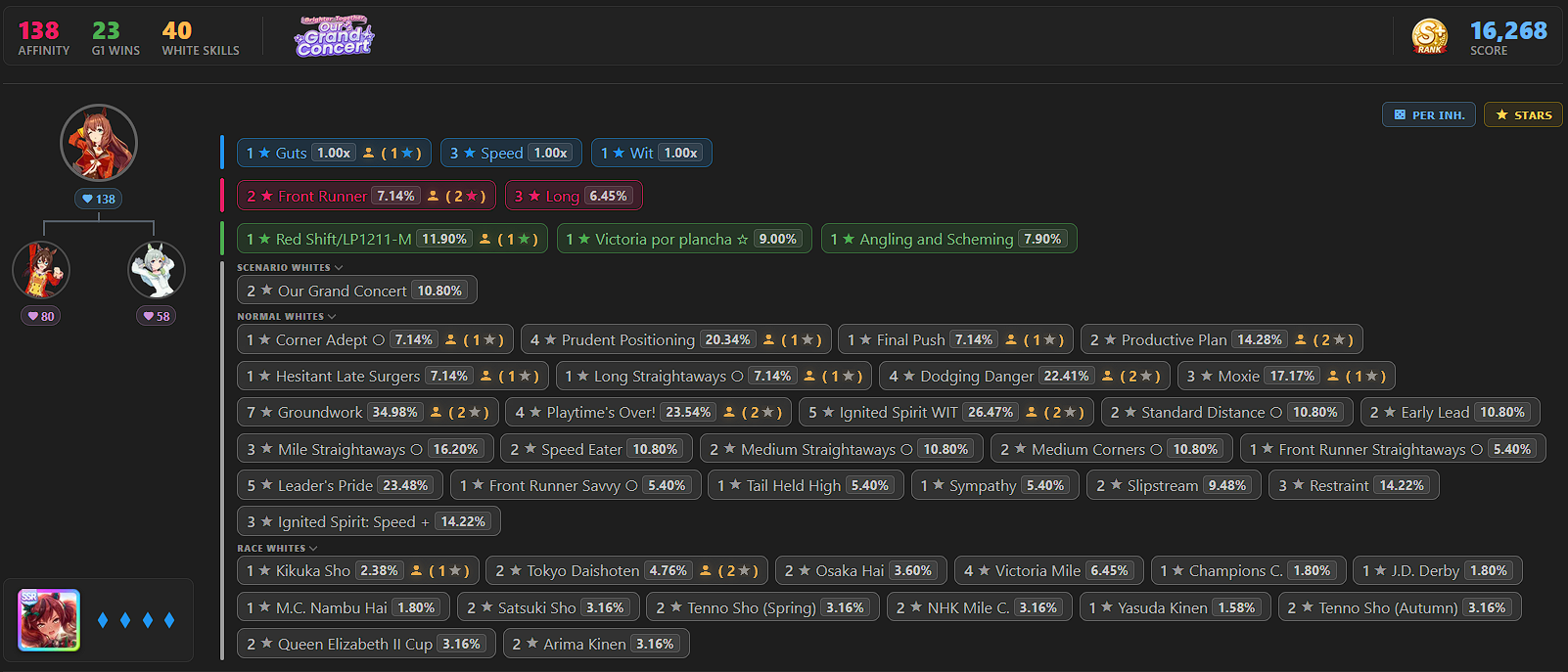Click the M.C. Nambu Hai race chip
Image resolution: width=1568 pixels, height=672 pixels.
coord(344,607)
